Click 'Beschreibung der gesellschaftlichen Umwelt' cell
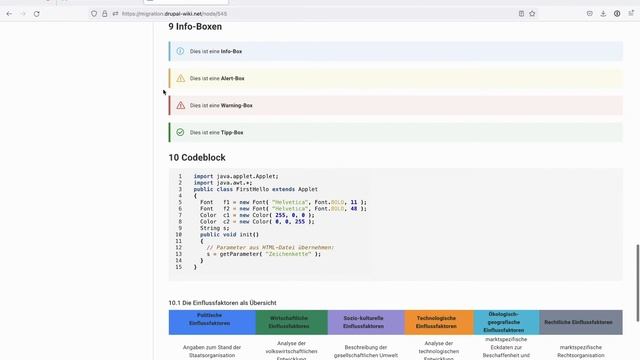 tap(366, 351)
